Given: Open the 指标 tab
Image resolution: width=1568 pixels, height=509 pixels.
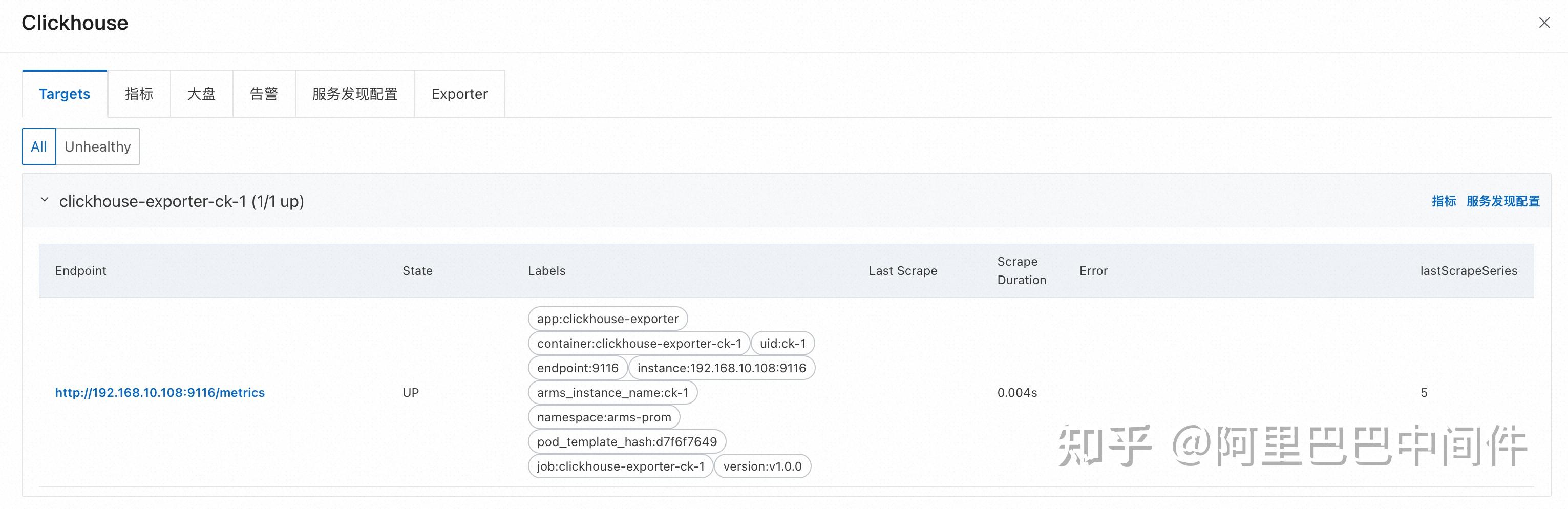Looking at the screenshot, I should [x=139, y=94].
